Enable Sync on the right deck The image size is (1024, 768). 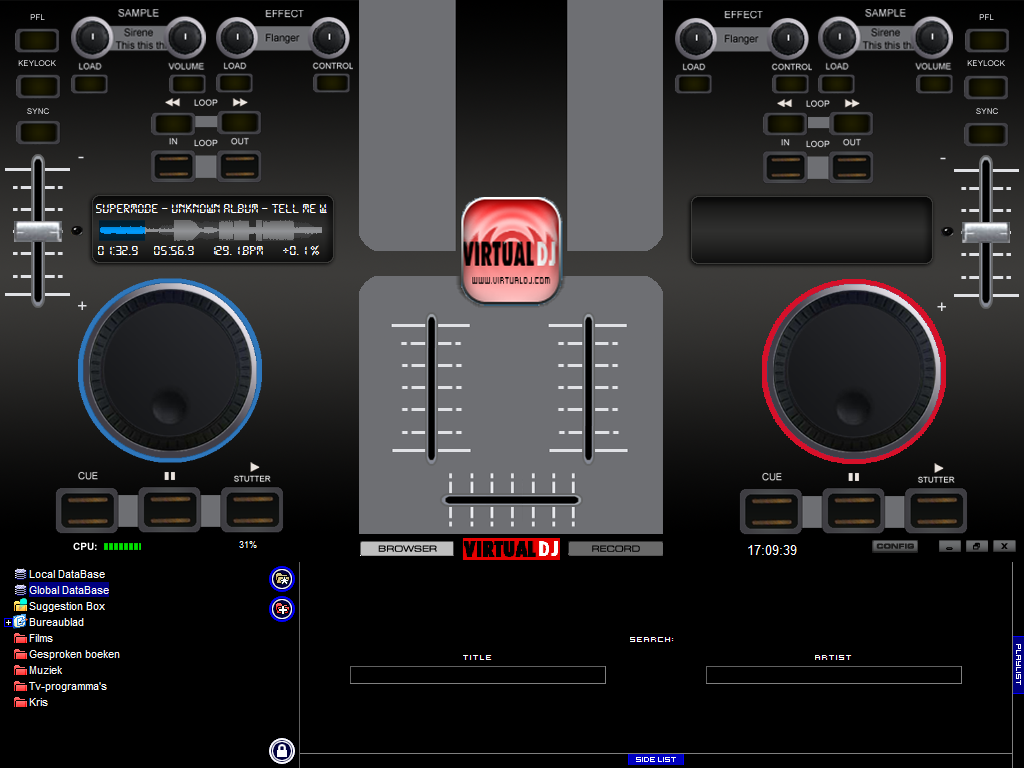(x=987, y=134)
